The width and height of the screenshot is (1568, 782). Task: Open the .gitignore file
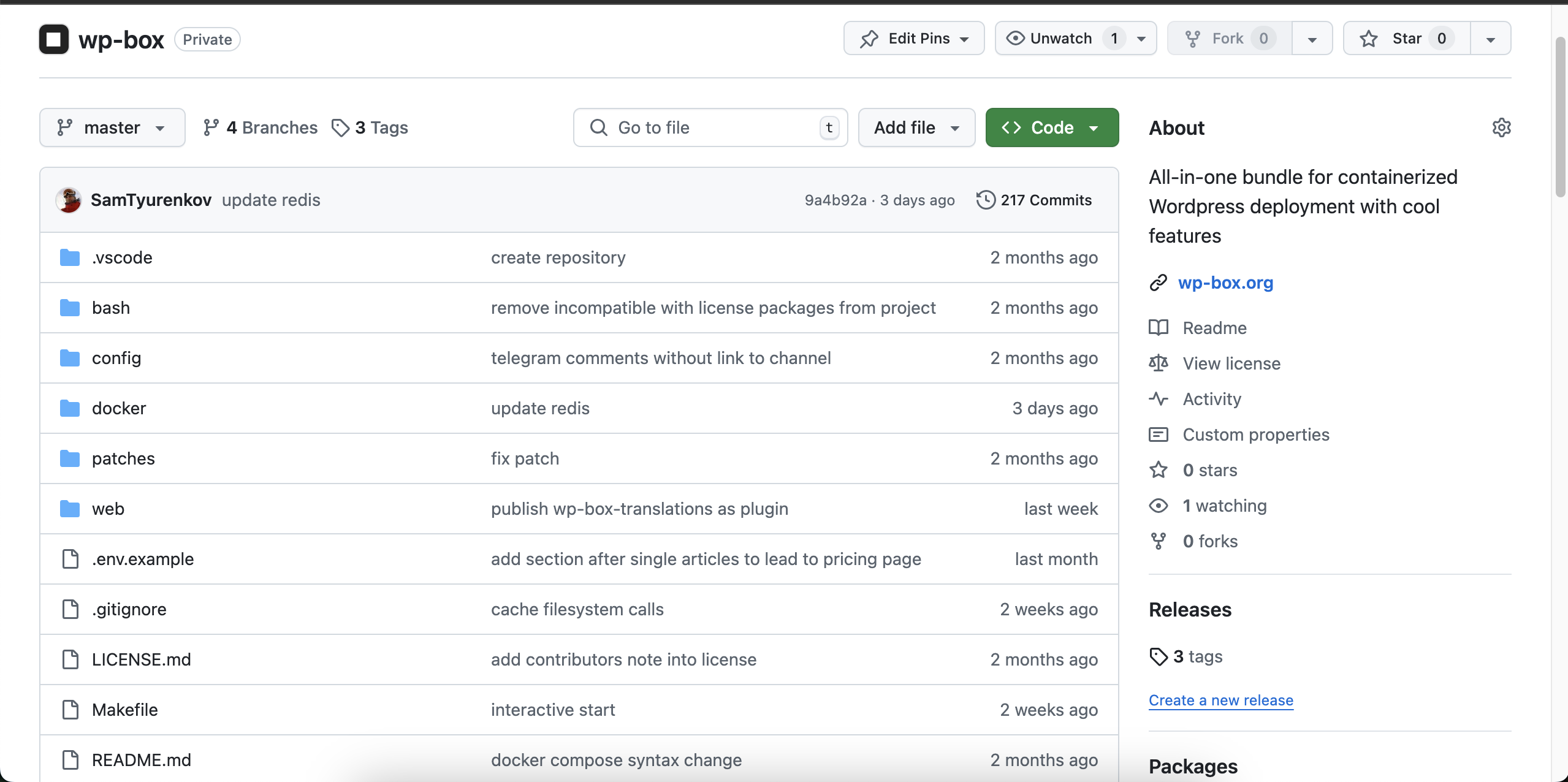pos(129,609)
